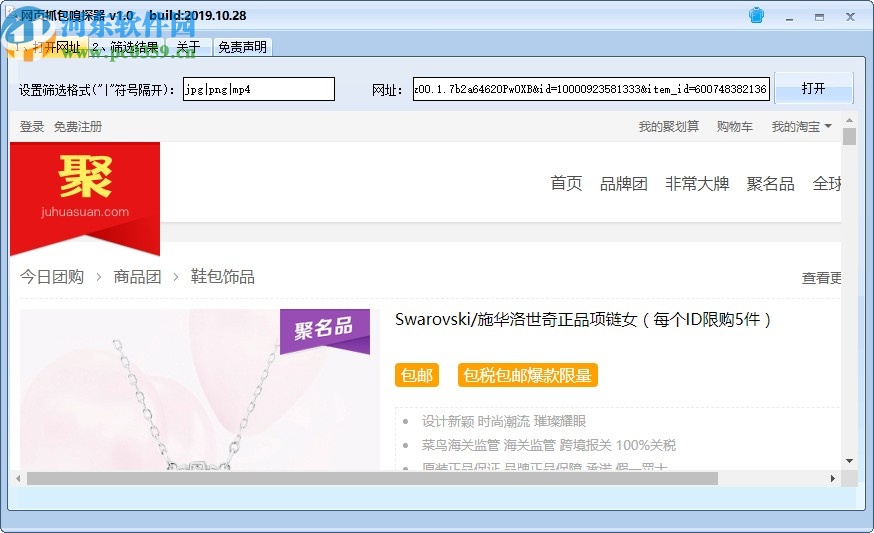Open the 免责声明 tab
Screen dimensions: 874x533
(x=242, y=47)
